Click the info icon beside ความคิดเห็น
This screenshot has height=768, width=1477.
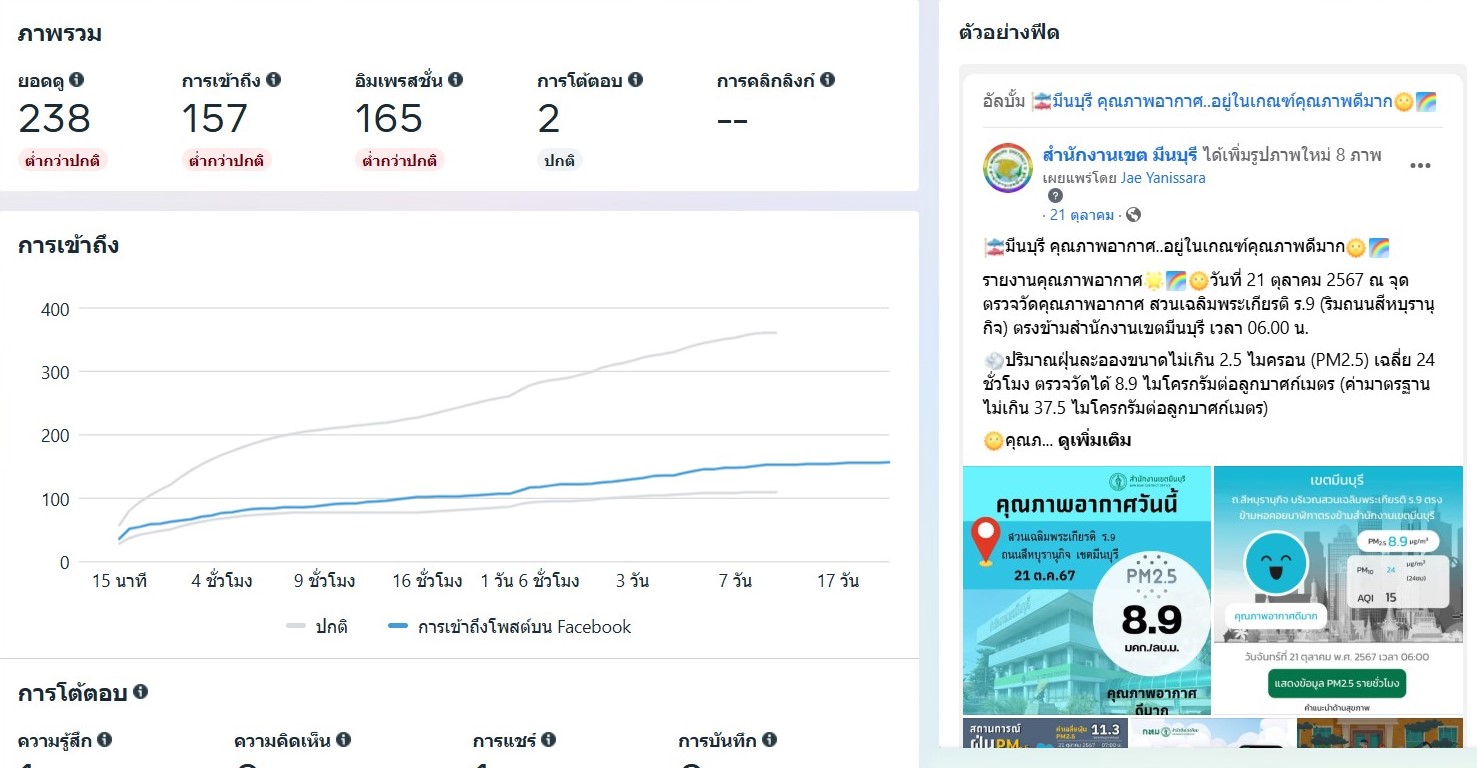click(343, 740)
